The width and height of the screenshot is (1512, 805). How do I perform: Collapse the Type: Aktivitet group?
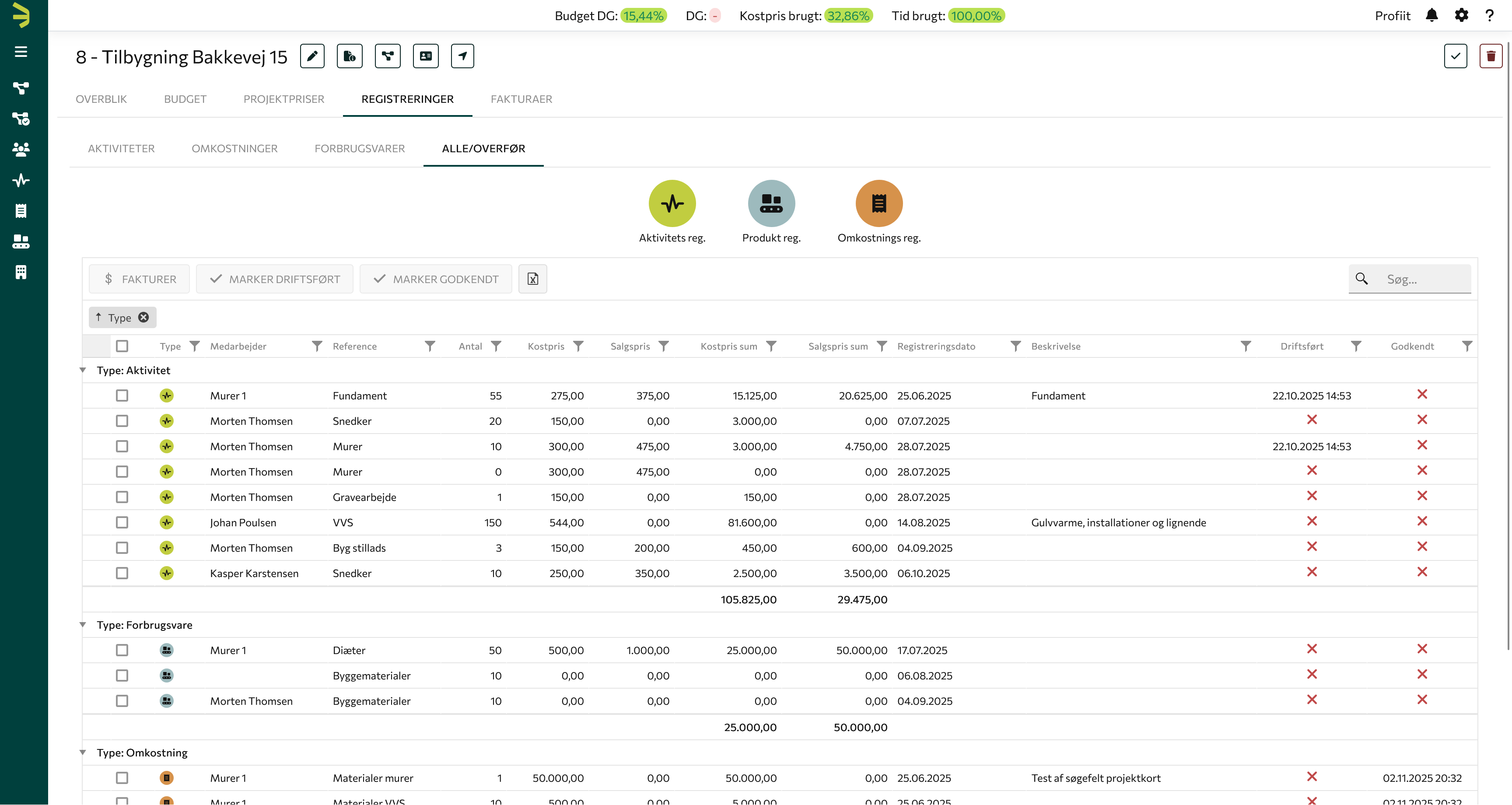(83, 371)
